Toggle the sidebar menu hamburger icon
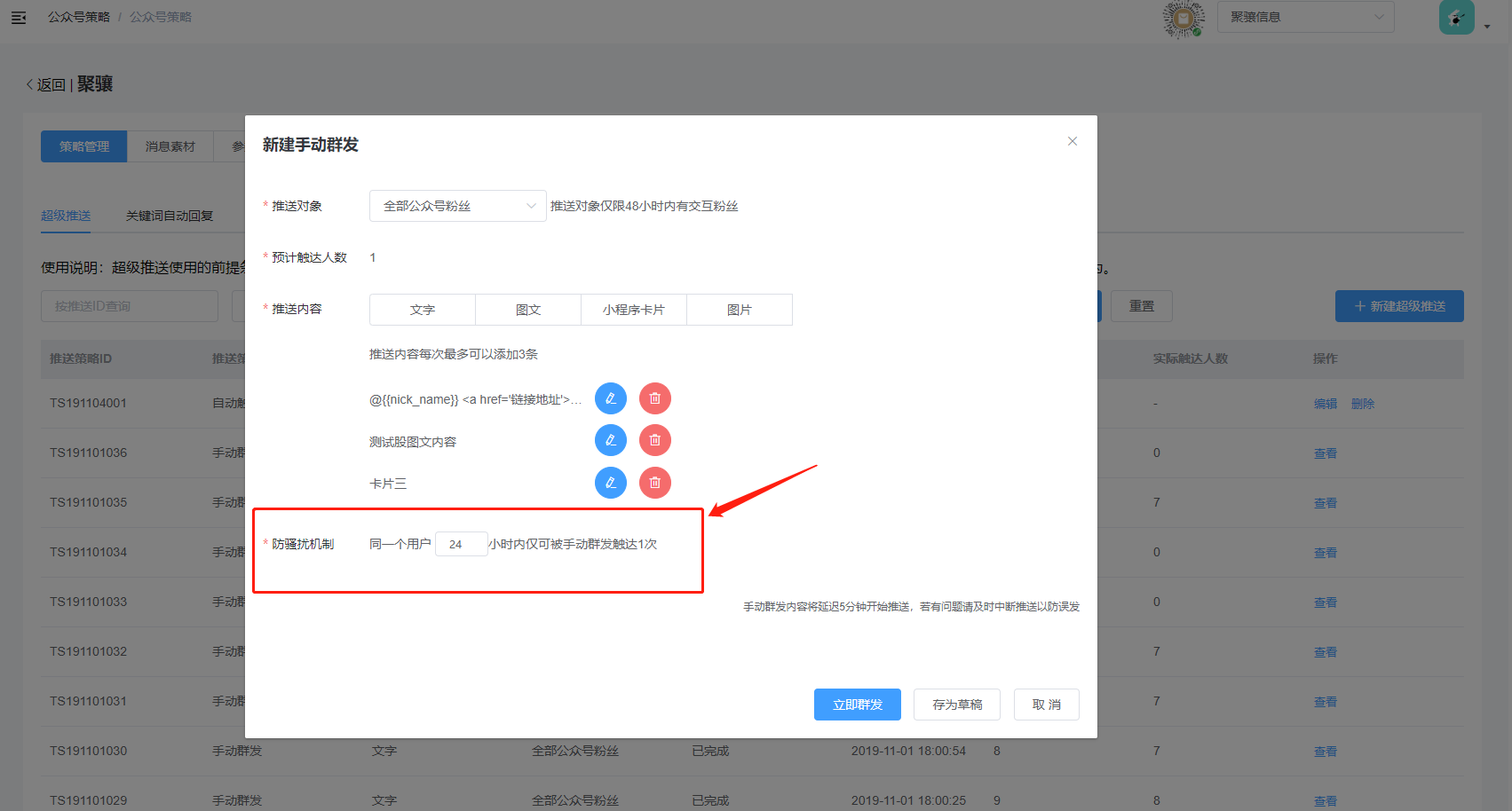This screenshot has height=811, width=1512. [x=19, y=18]
